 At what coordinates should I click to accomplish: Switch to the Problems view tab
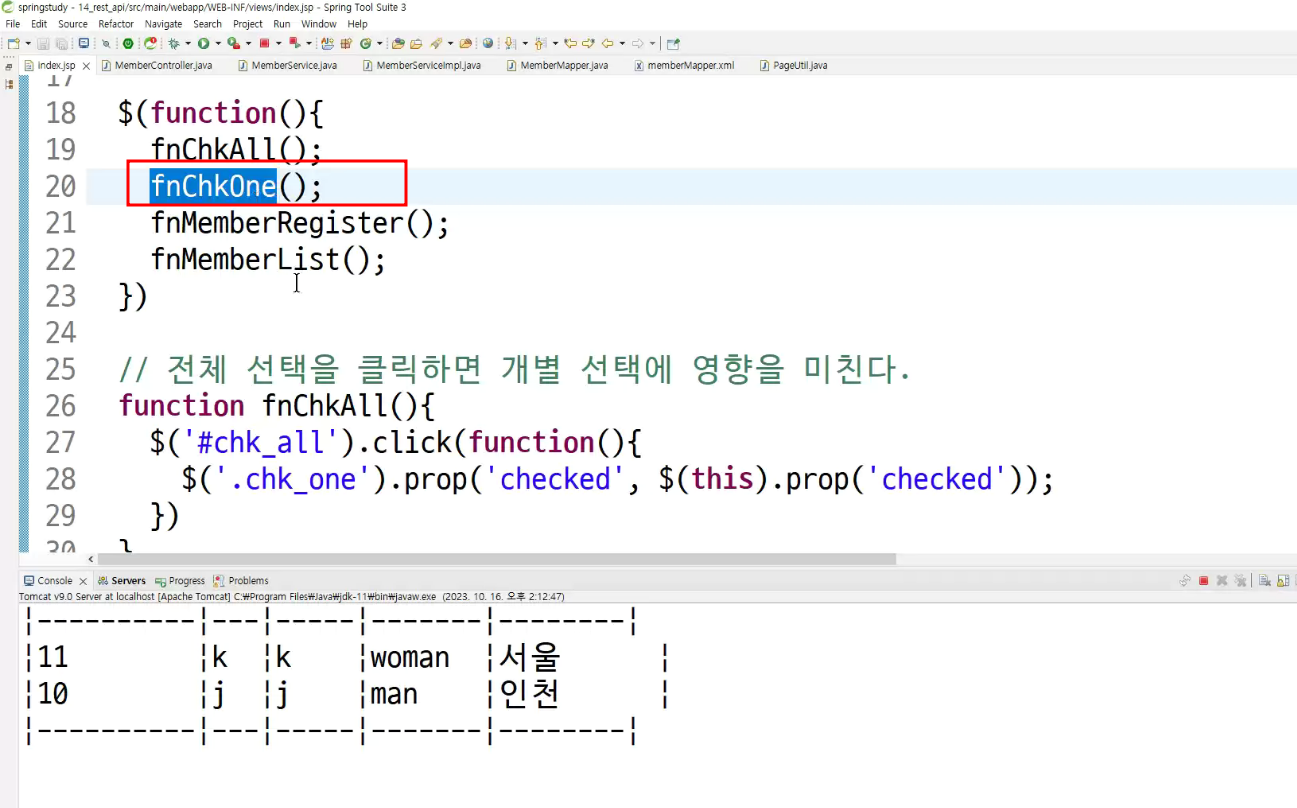click(x=241, y=581)
